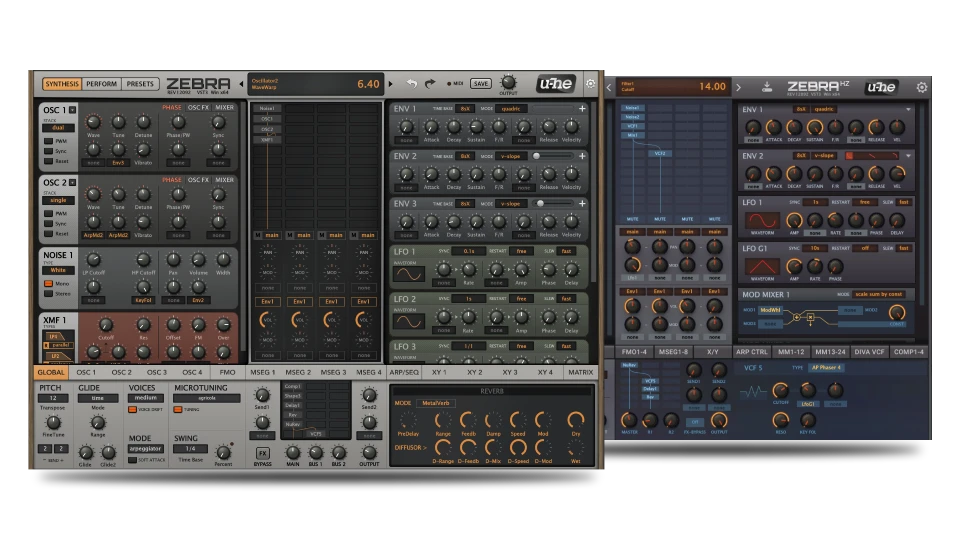Open settings gear in left Zebra window
This screenshot has width=960, height=540.
click(x=591, y=84)
